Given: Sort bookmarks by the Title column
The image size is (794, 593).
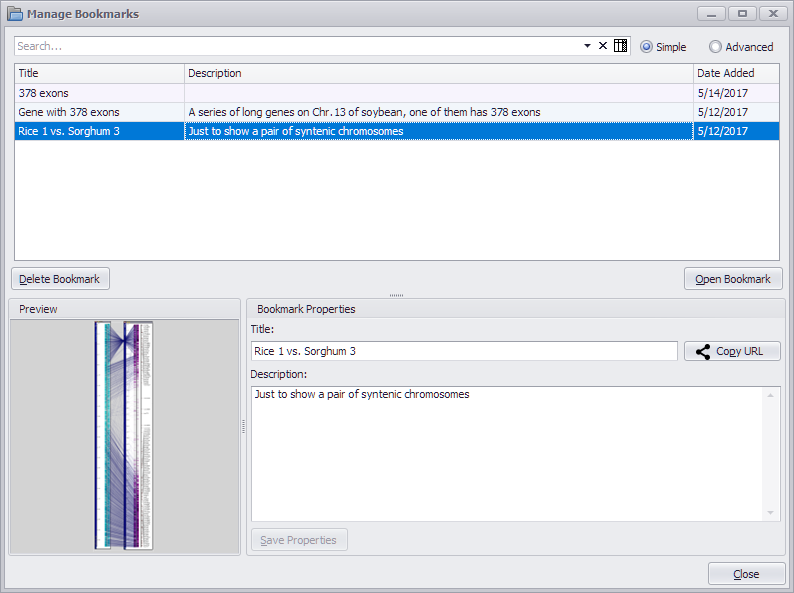Looking at the screenshot, I should (x=99, y=73).
